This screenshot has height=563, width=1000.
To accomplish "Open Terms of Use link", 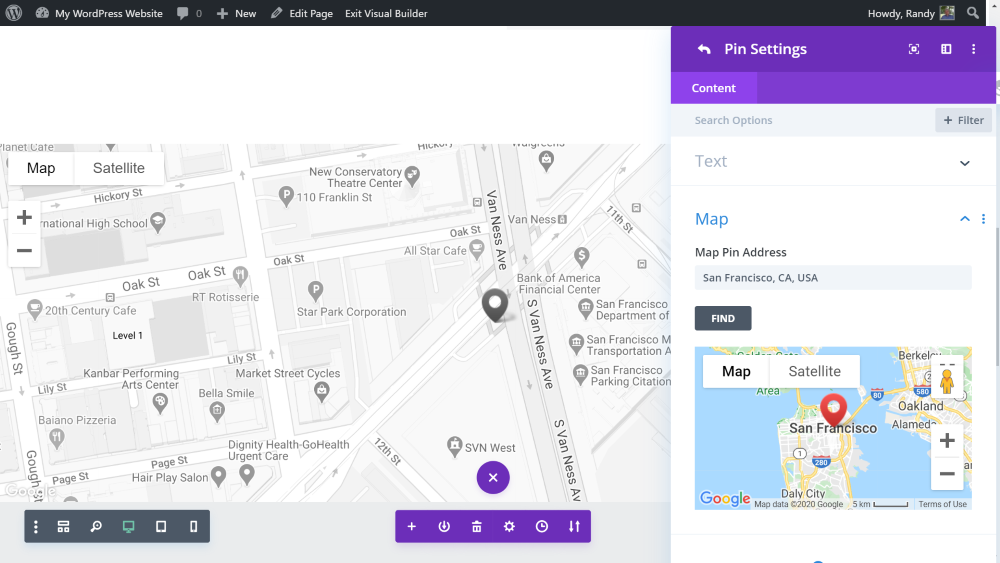I will 943,504.
